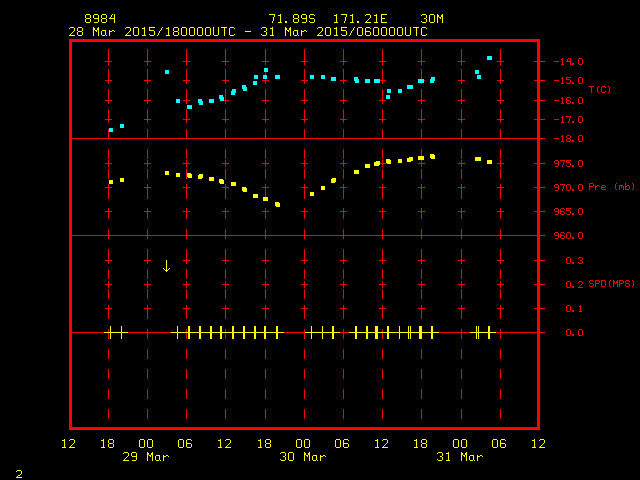This screenshot has height=480, width=640.
Task: Select the 'SPD(MPS)' axis title
Action: [x=611, y=284]
